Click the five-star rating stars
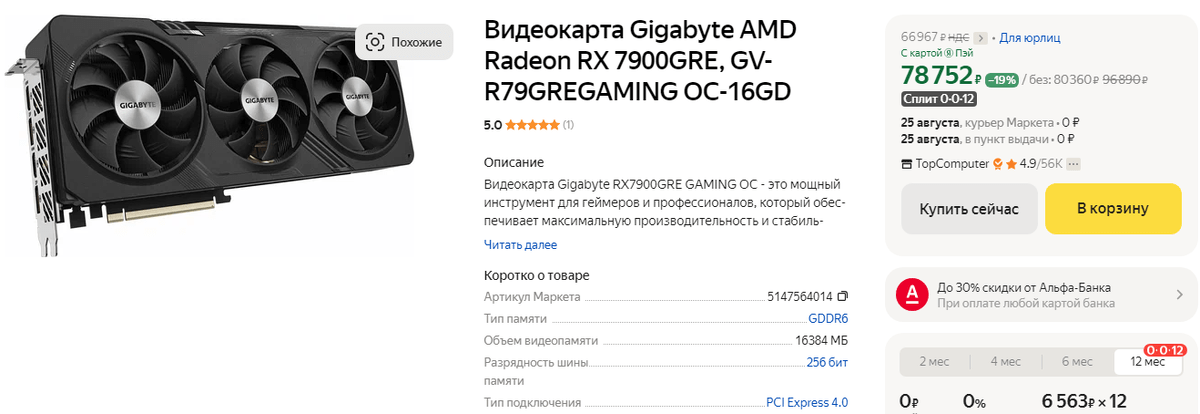1200x414 pixels. pyautogui.click(x=531, y=125)
